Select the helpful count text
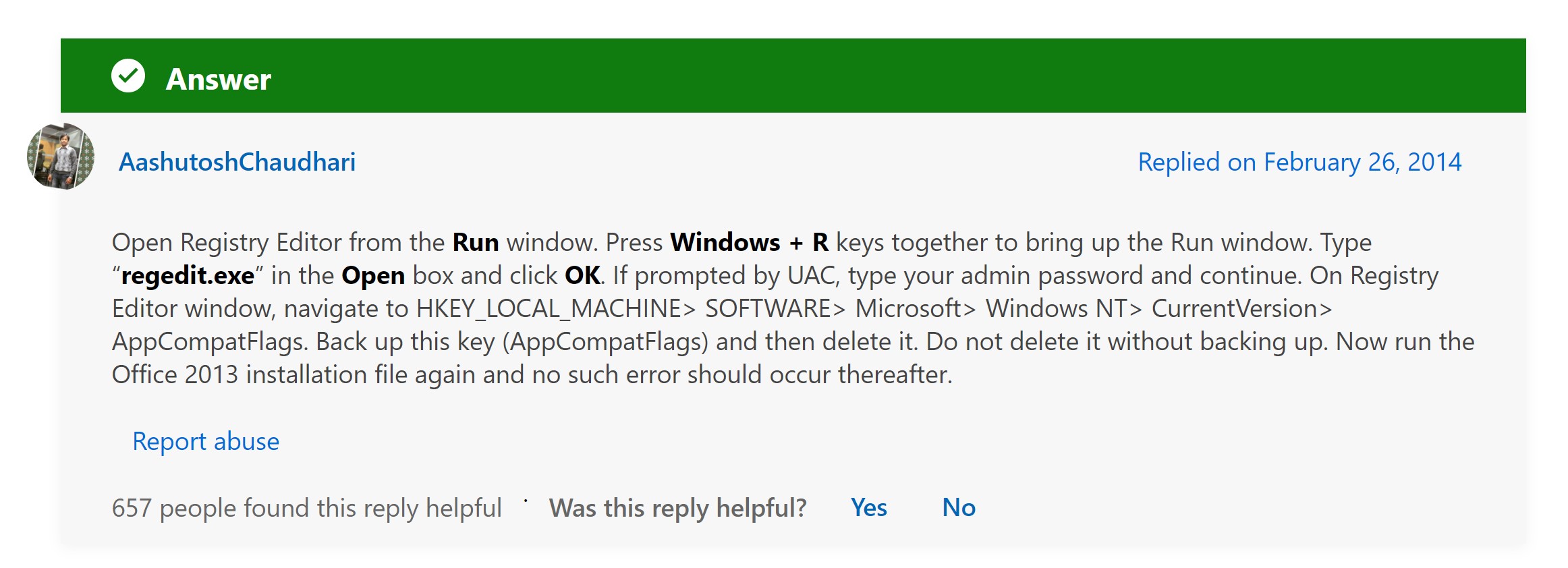Screen dimensions: 1568x568 (x=307, y=508)
